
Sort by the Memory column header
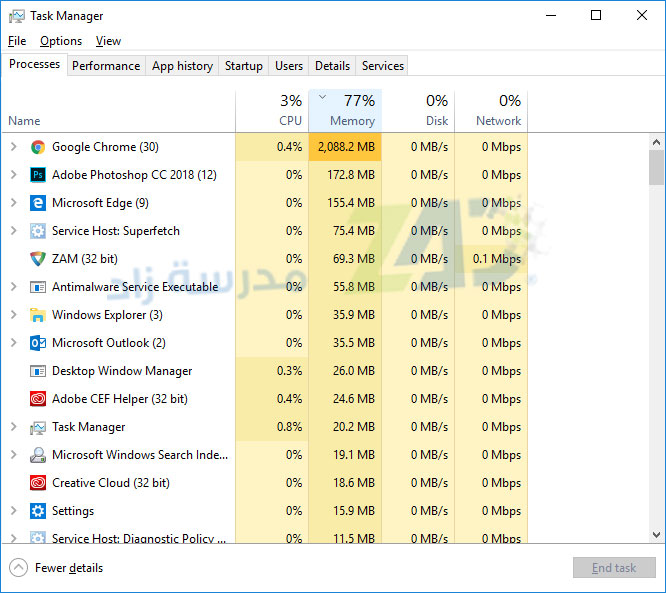345,110
